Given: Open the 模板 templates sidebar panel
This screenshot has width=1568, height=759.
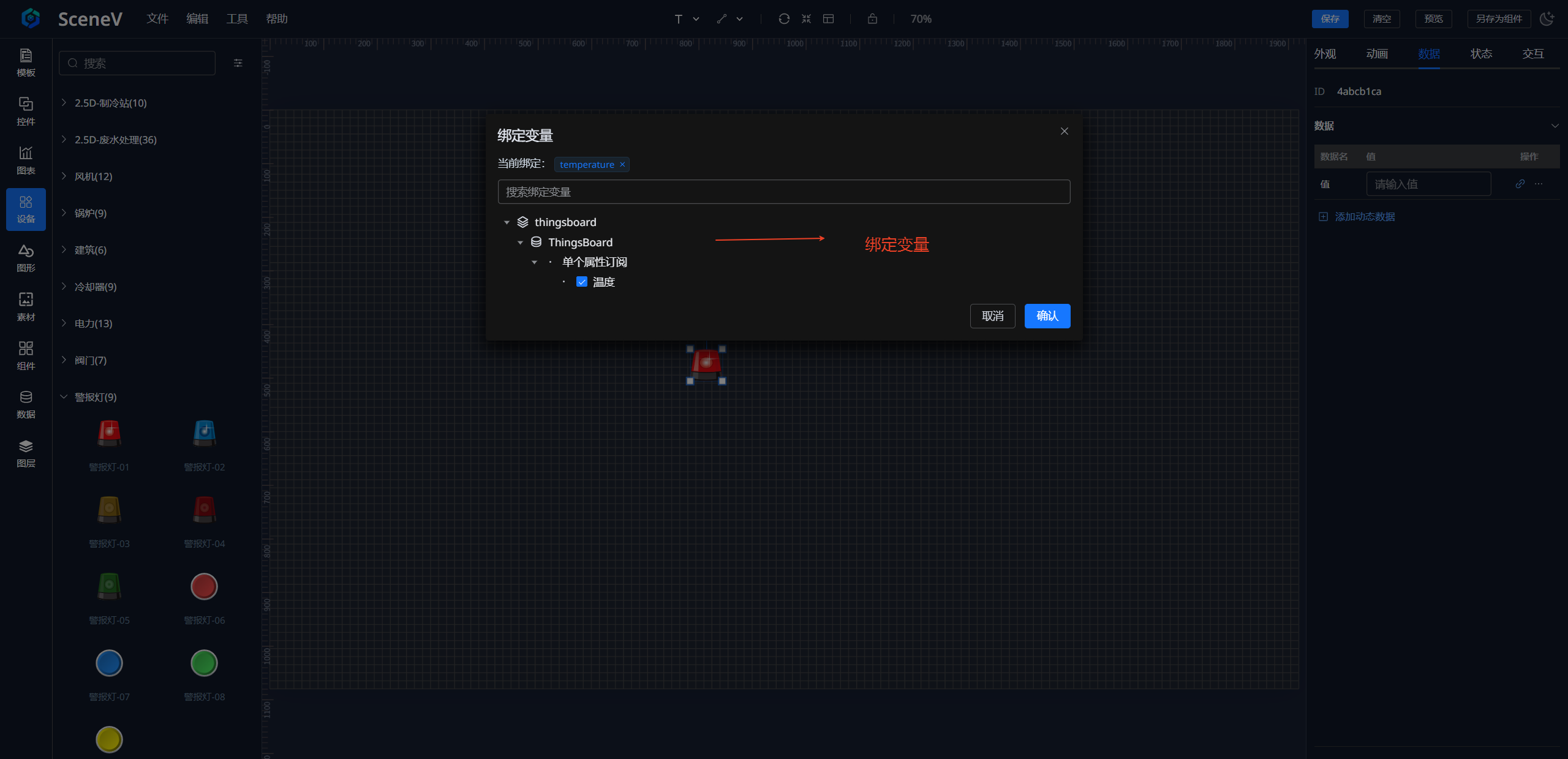Looking at the screenshot, I should tap(26, 62).
